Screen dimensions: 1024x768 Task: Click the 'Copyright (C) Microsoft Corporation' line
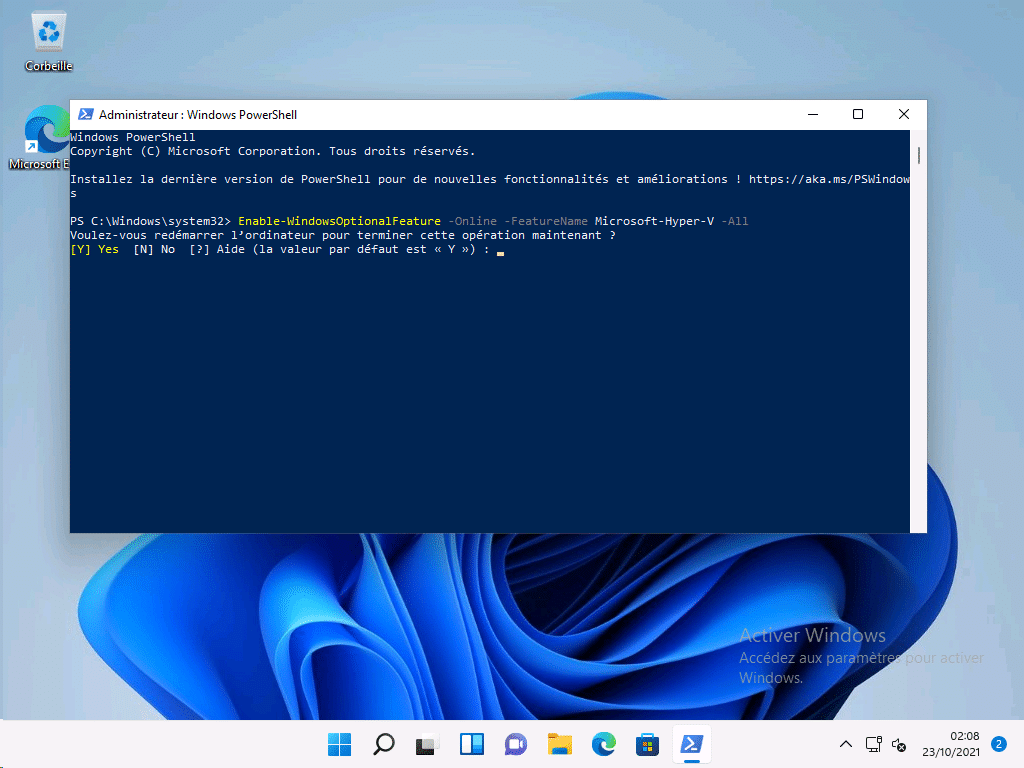tap(273, 152)
